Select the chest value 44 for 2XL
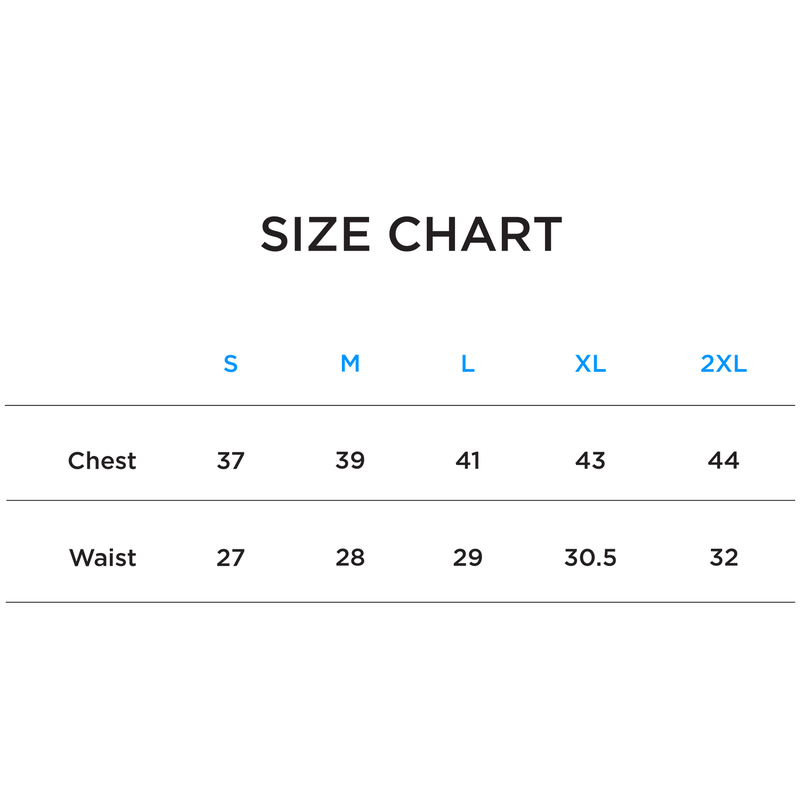This screenshot has height=800, width=800. [723, 461]
